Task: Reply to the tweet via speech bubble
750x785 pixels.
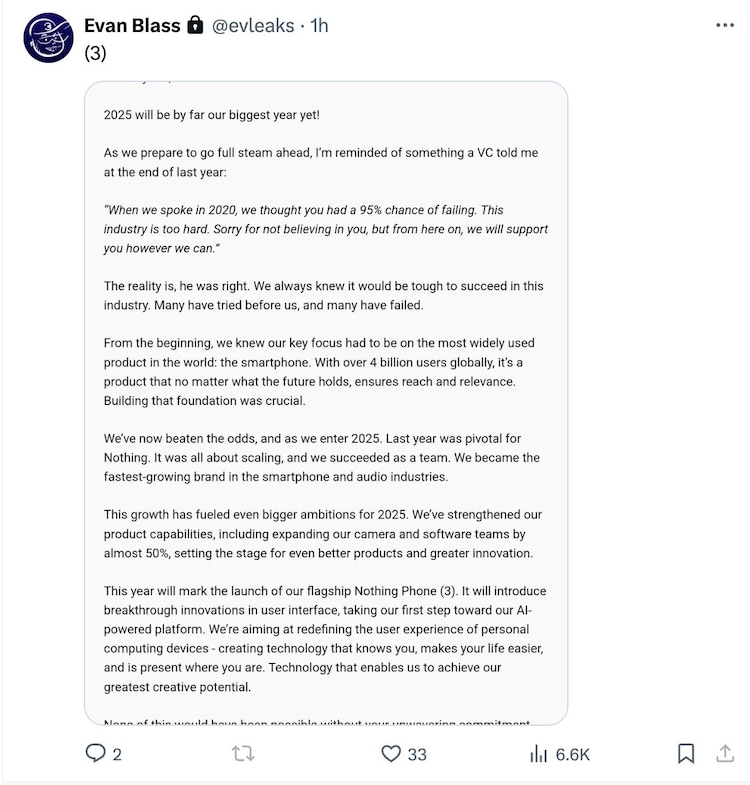Action: point(96,754)
